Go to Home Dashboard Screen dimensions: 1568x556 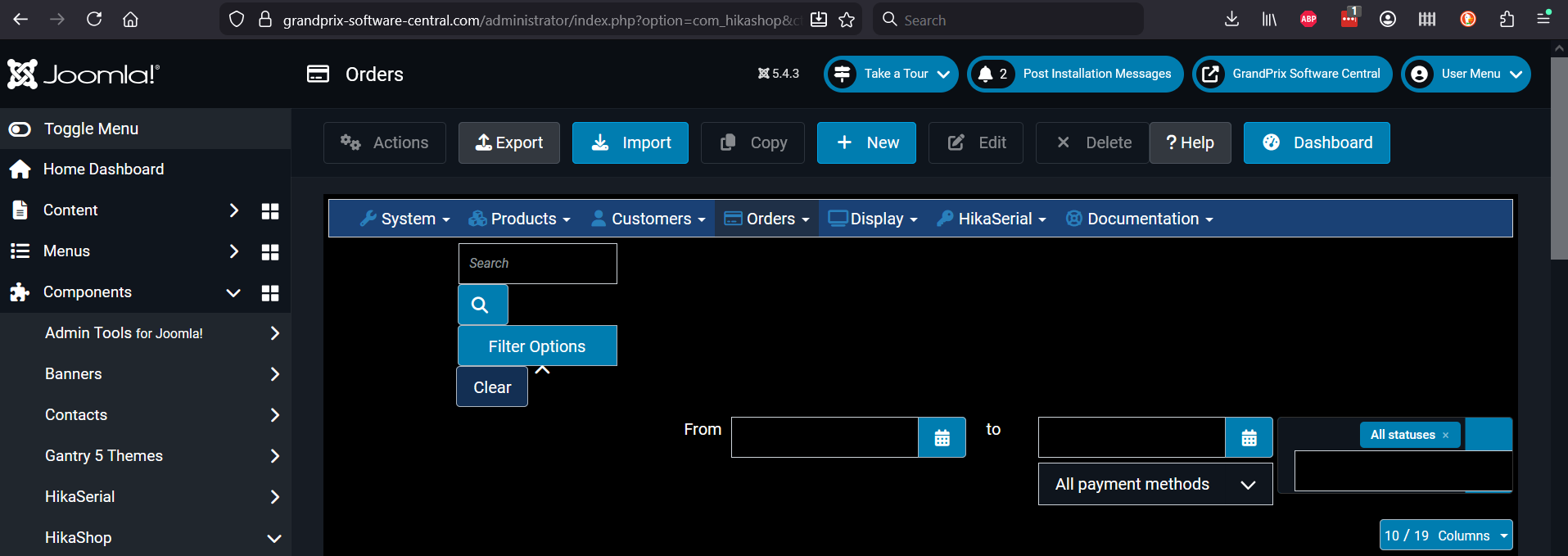[x=103, y=170]
